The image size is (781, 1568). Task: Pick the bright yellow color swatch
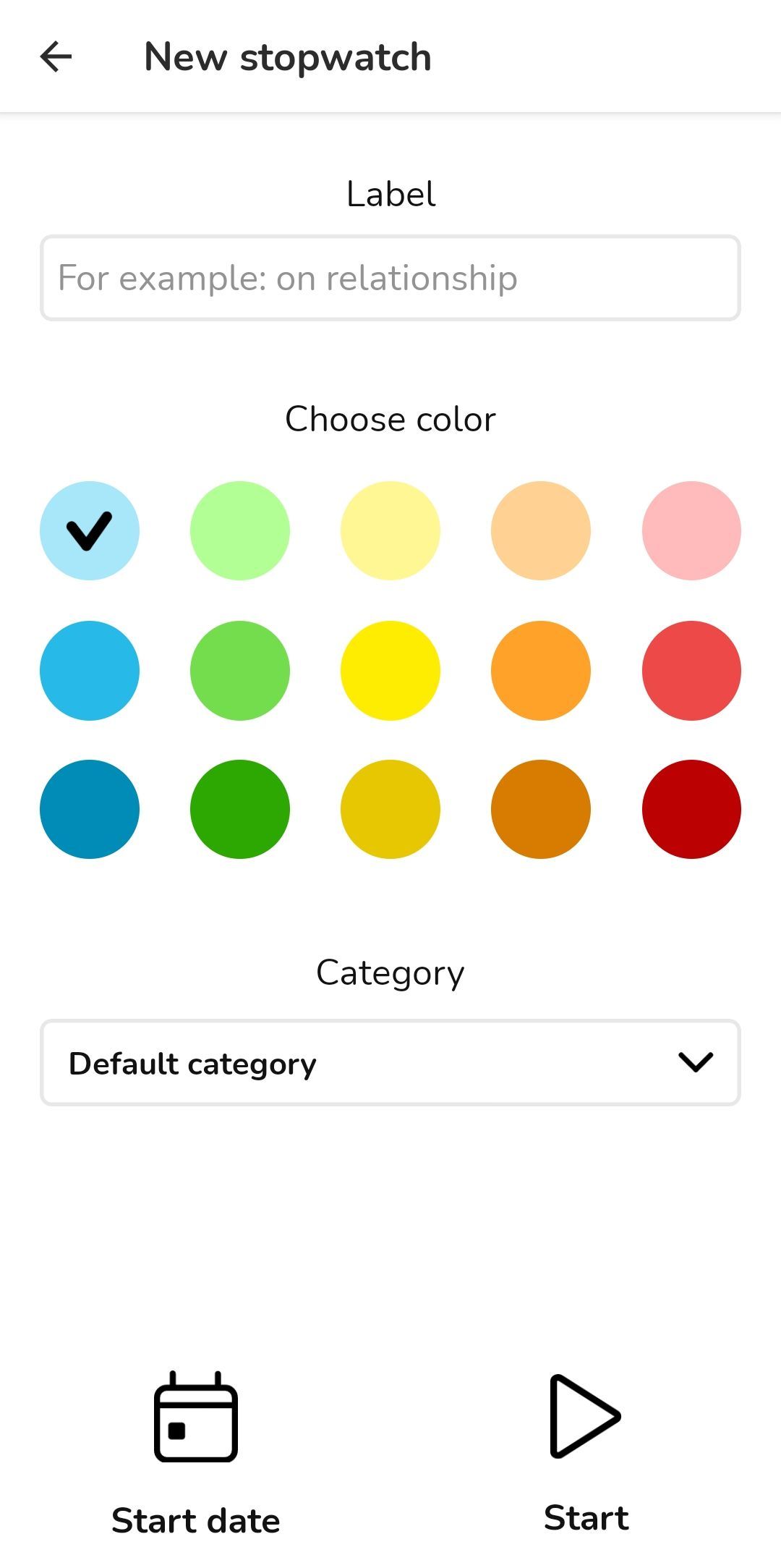click(390, 670)
